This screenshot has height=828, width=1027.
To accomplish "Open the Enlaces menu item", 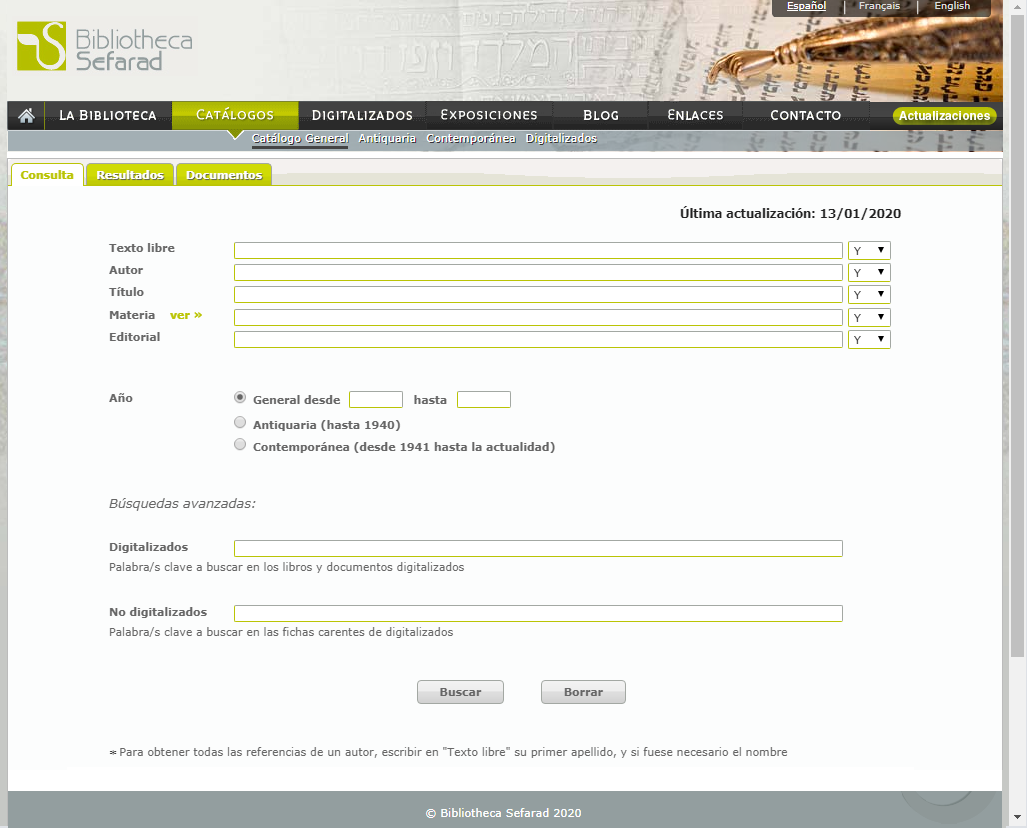I will point(695,115).
